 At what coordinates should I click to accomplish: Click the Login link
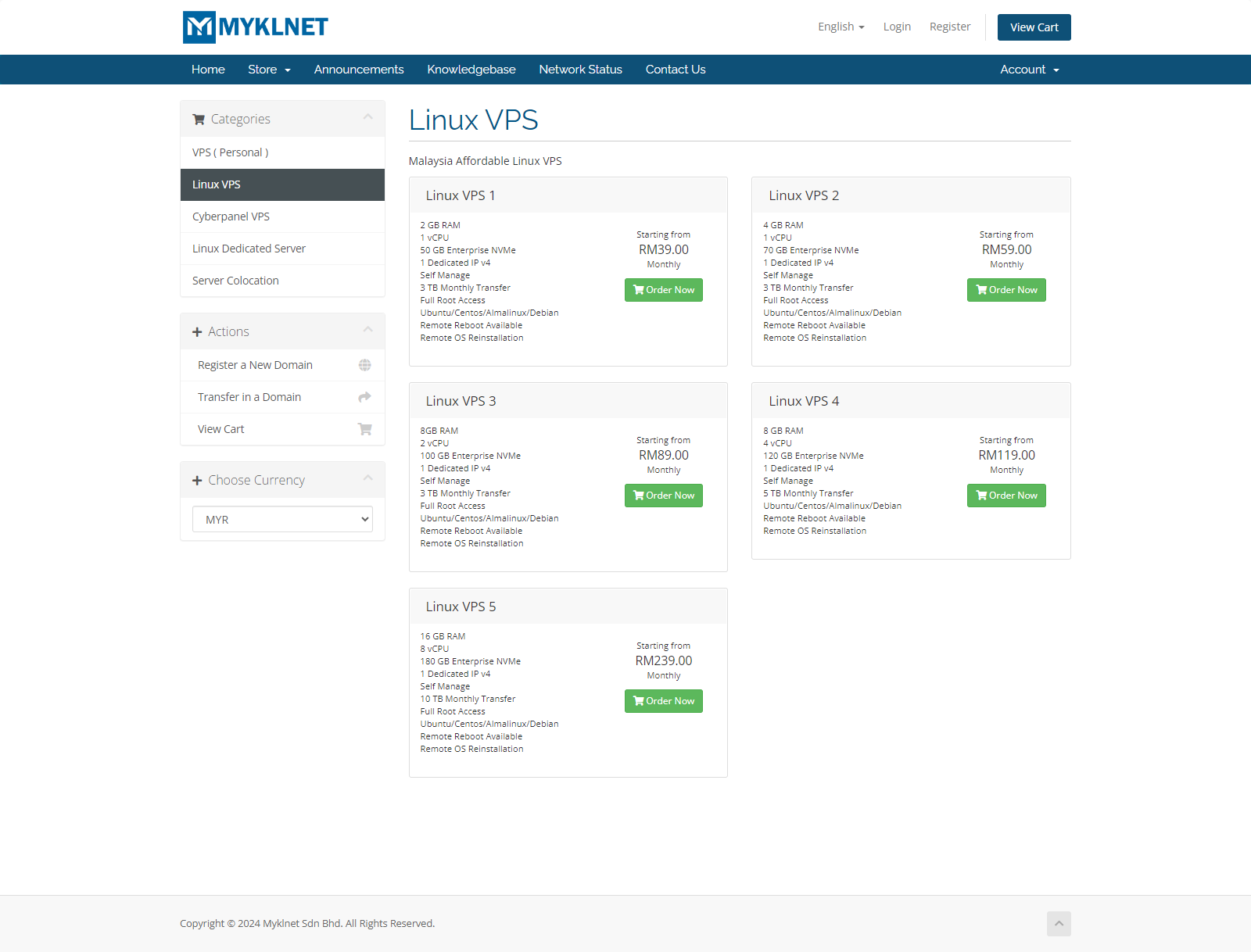click(x=897, y=27)
